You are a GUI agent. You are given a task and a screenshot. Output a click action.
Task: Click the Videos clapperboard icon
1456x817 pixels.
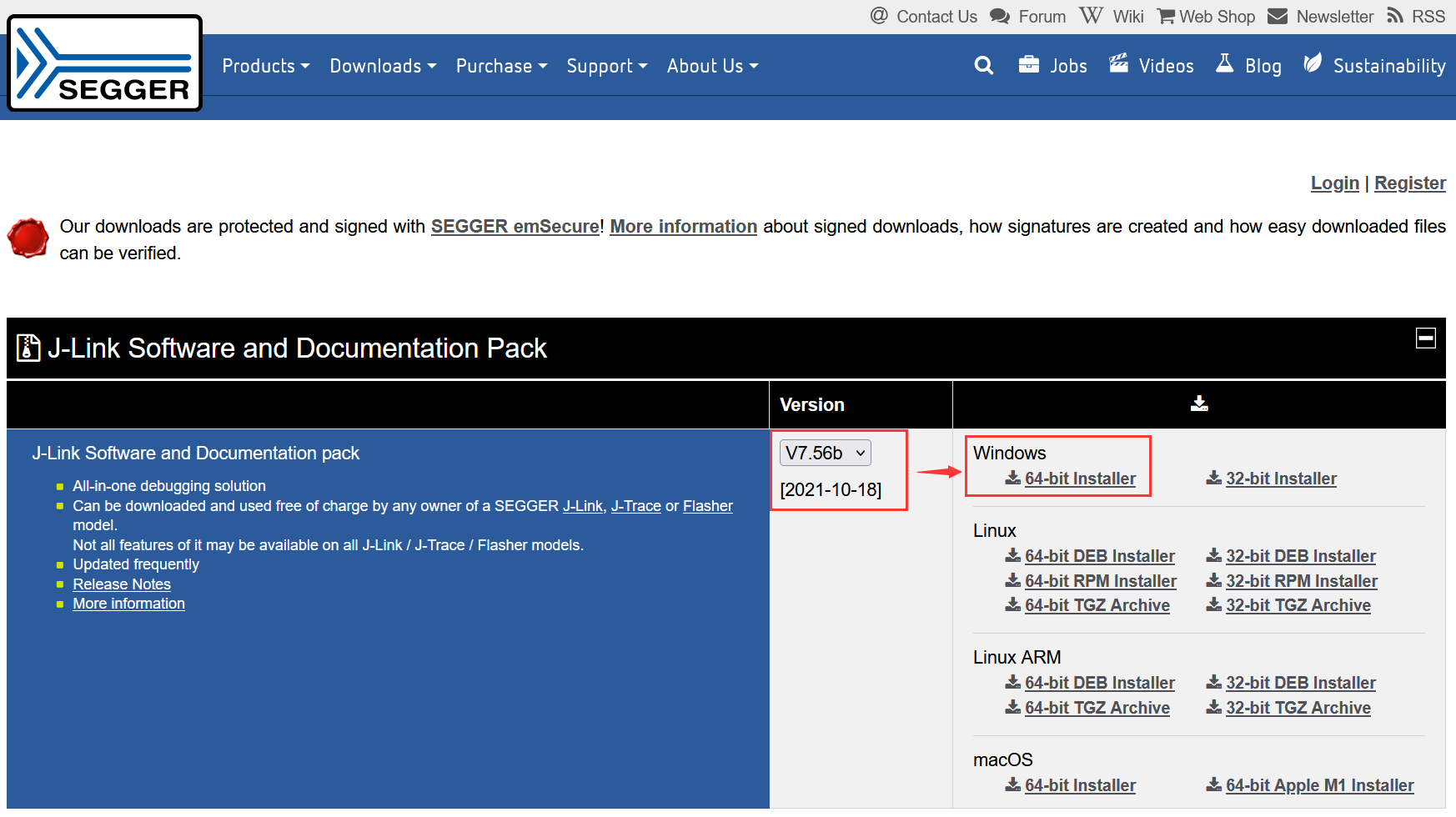point(1118,64)
